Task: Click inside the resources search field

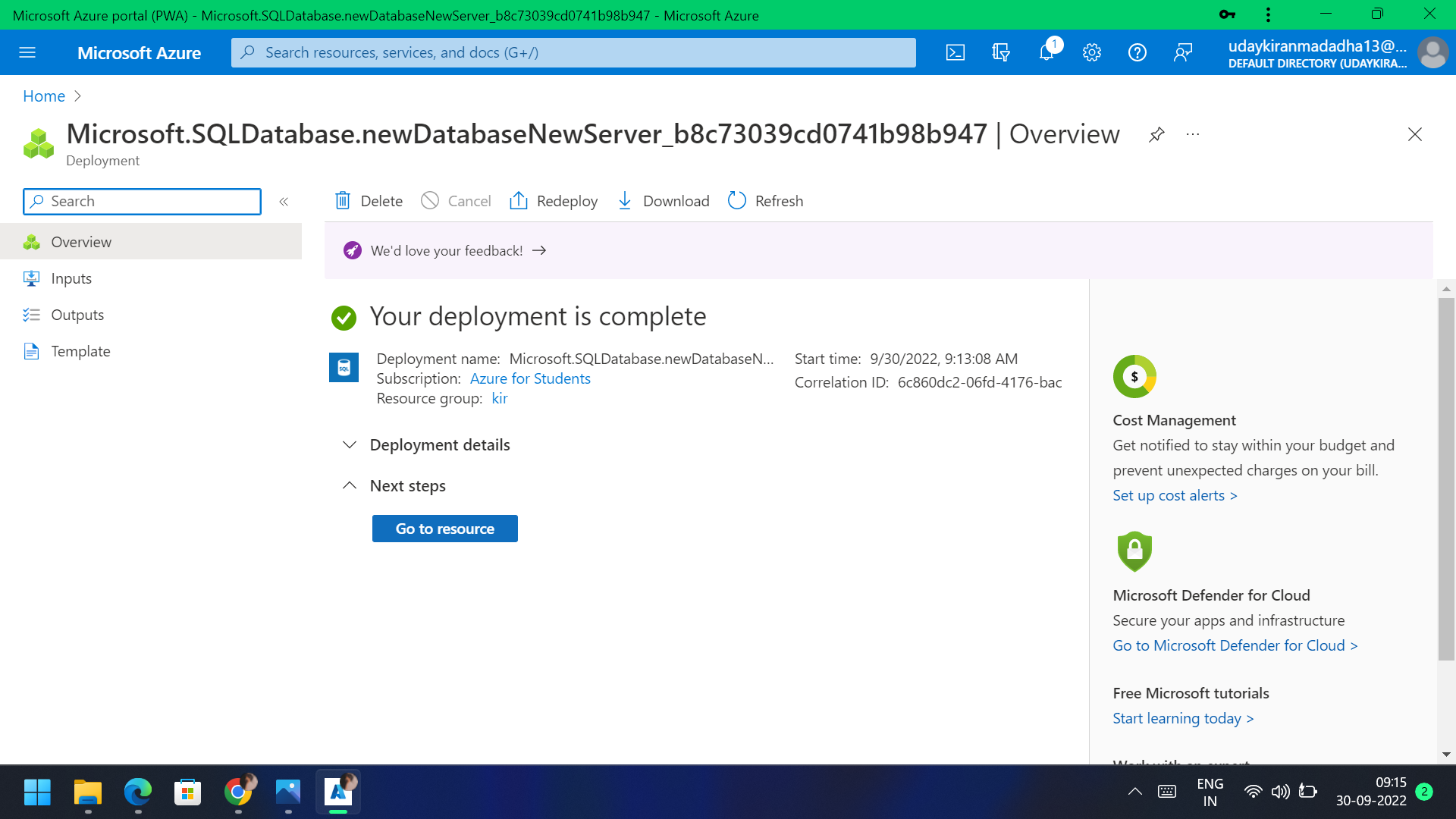Action: pyautogui.click(x=573, y=52)
